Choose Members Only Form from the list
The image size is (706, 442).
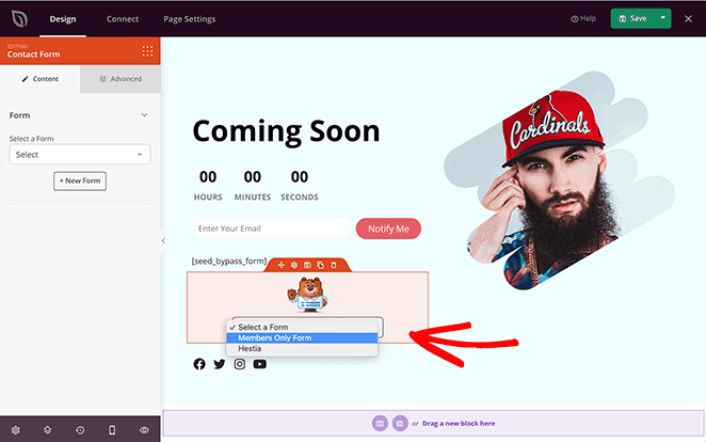302,338
